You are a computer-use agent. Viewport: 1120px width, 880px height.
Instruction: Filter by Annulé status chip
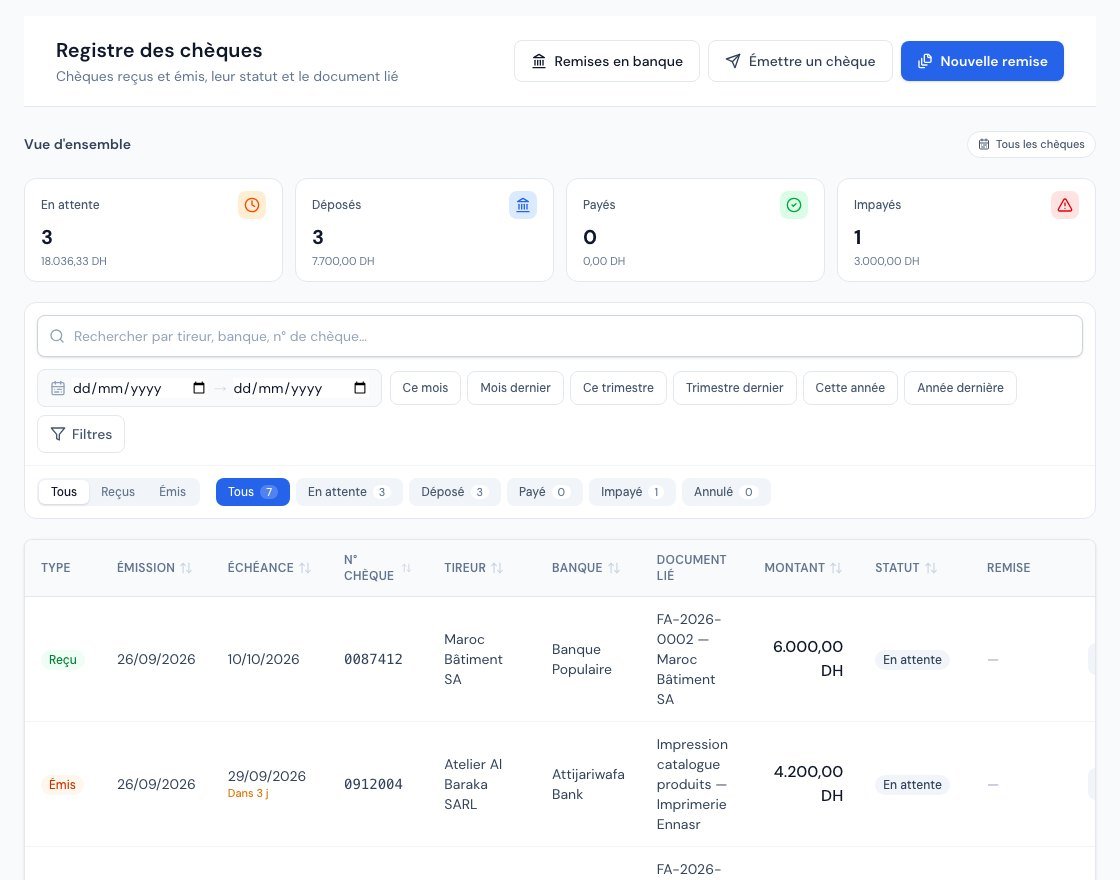726,492
